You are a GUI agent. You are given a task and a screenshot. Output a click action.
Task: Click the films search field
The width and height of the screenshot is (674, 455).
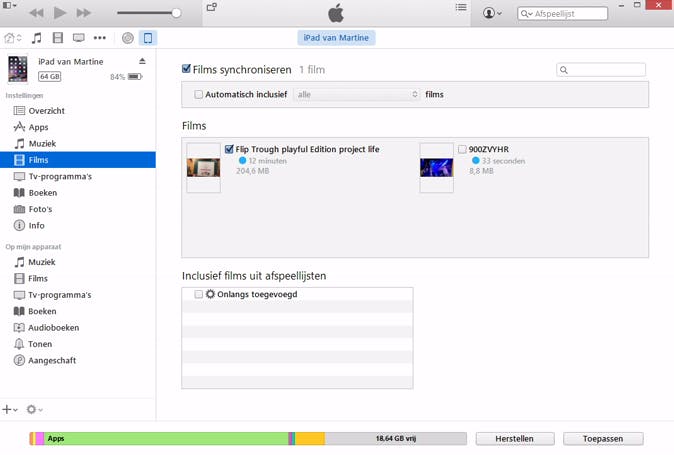[x=601, y=70]
